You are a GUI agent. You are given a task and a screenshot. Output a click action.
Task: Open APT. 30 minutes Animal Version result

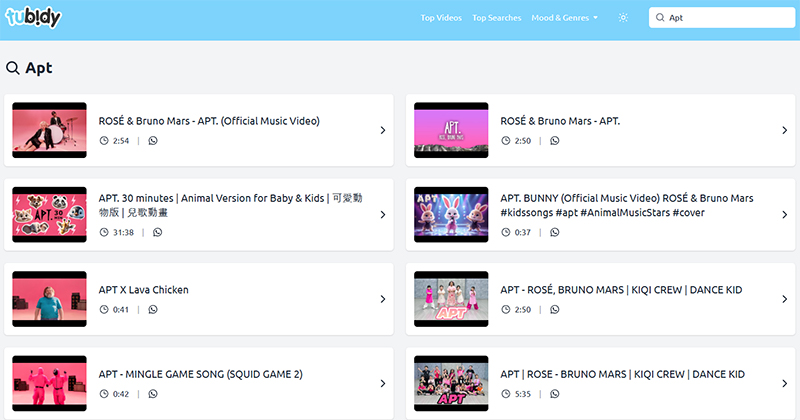[230, 205]
